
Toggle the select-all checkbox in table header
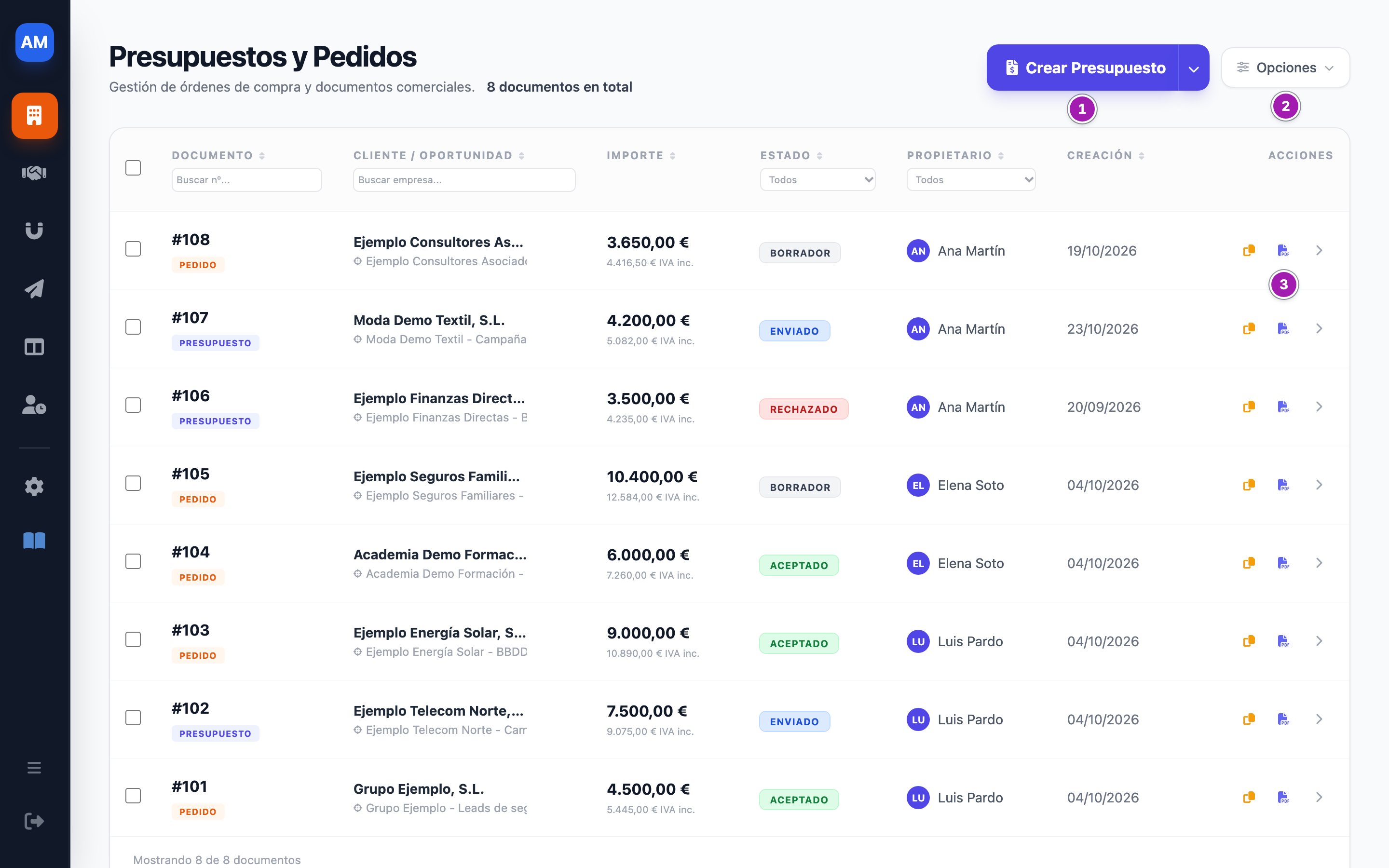point(133,168)
